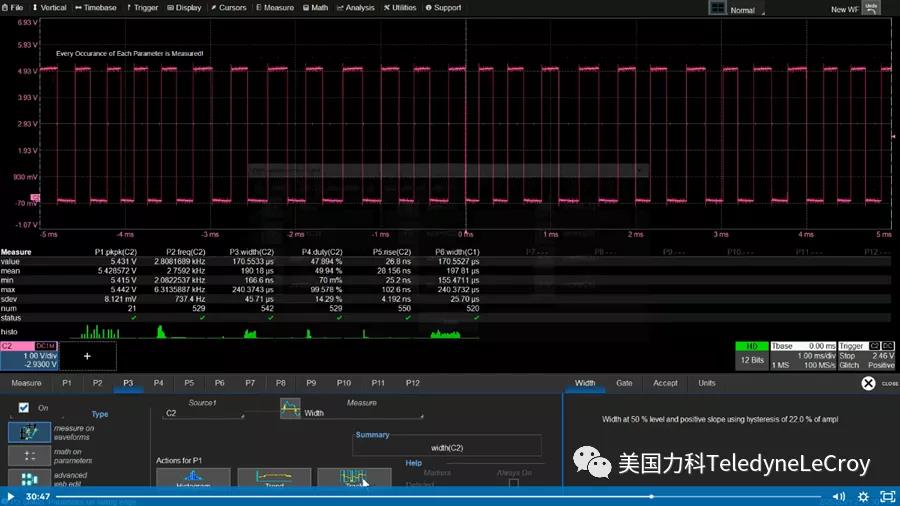The image size is (900, 506).
Task: Toggle the 'Always On' help markers checkbox
Action: tap(514, 484)
